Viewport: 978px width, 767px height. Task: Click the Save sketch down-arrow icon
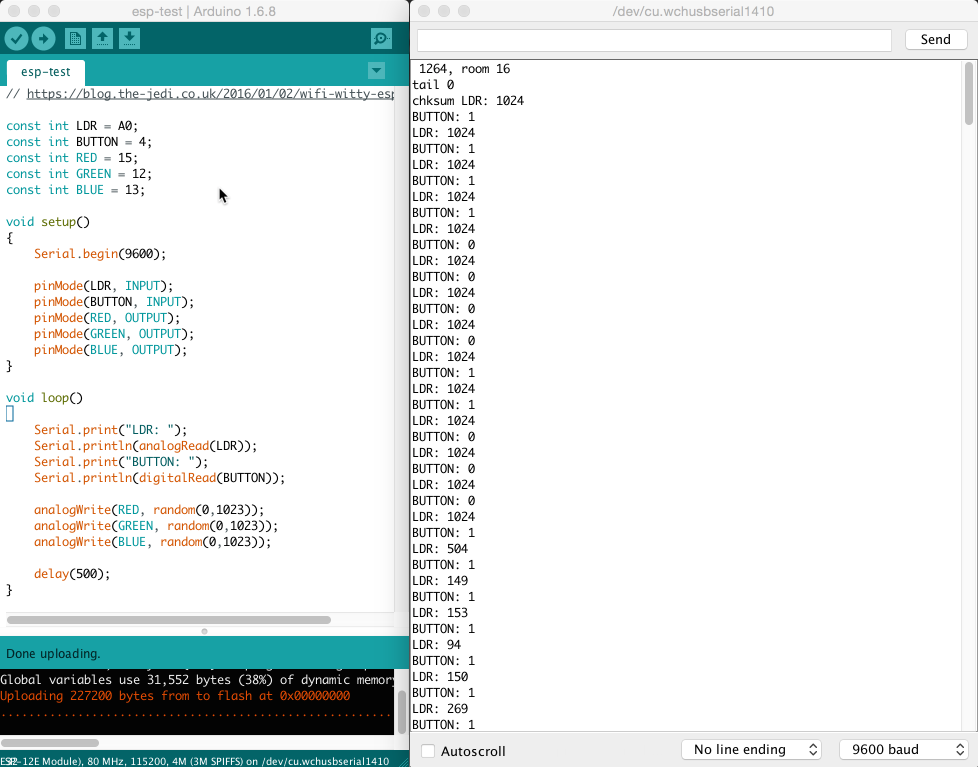point(129,39)
